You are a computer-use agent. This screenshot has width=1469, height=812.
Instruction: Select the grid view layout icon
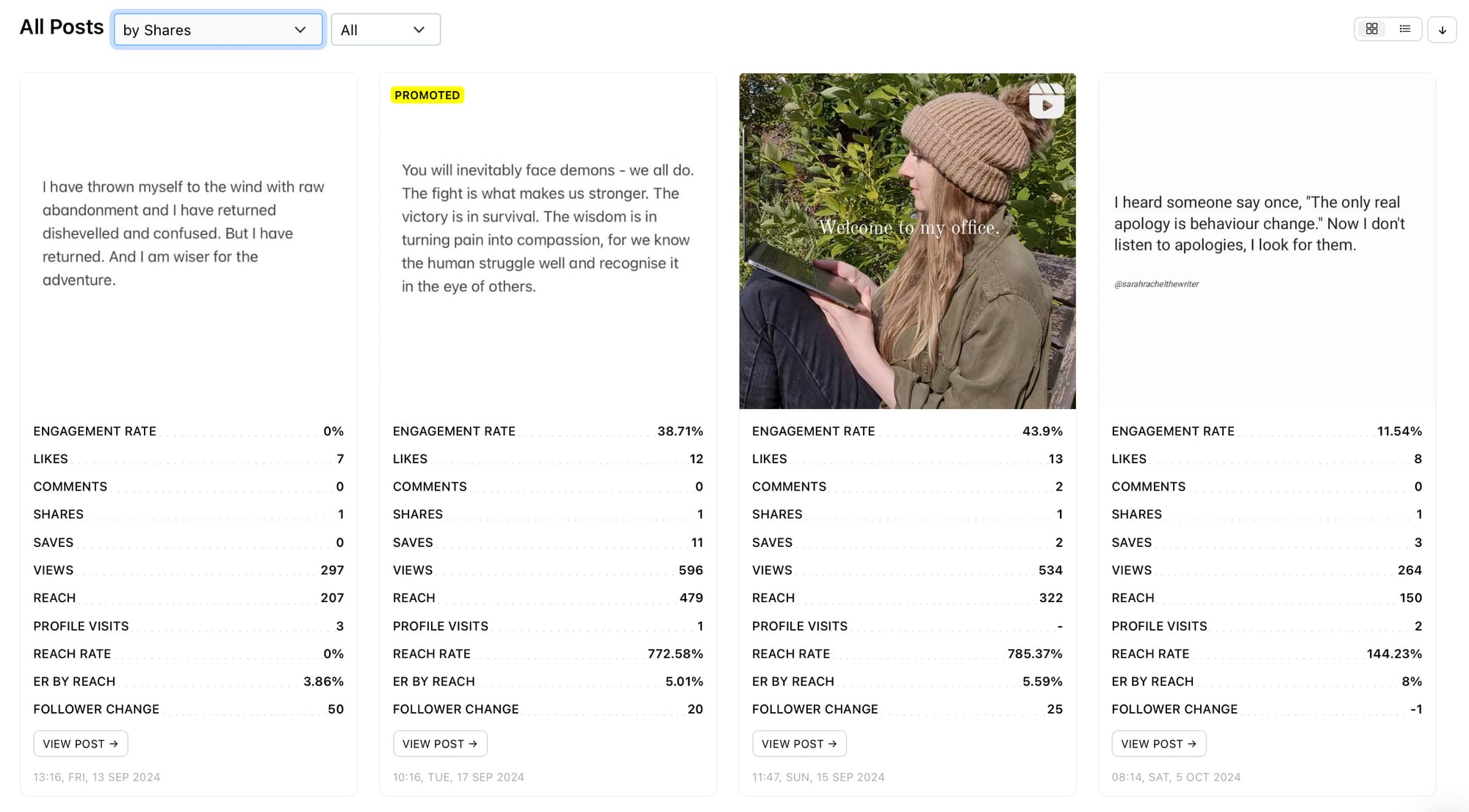(1372, 29)
